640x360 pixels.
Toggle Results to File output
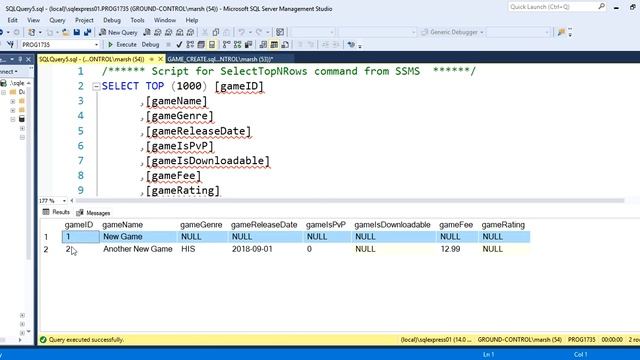285,44
